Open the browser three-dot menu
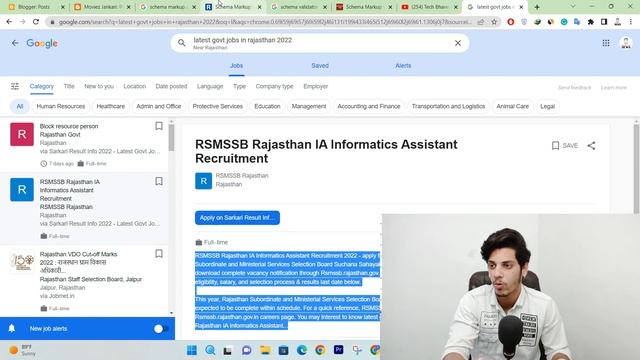This screenshot has width=640, height=360. tap(631, 22)
